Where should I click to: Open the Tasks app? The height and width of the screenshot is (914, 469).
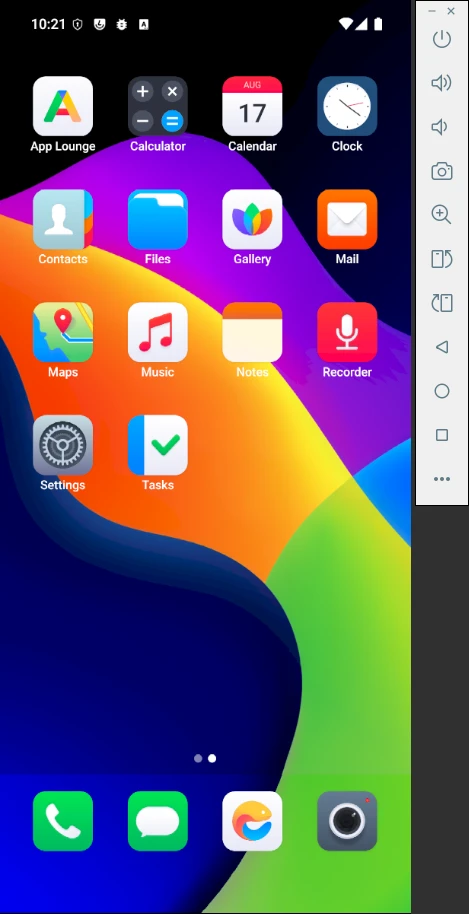click(157, 445)
